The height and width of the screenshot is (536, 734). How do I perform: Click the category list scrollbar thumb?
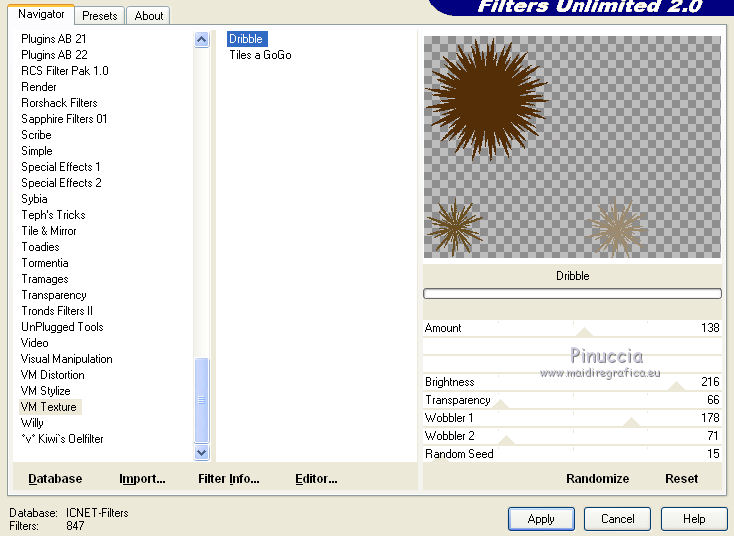point(201,400)
